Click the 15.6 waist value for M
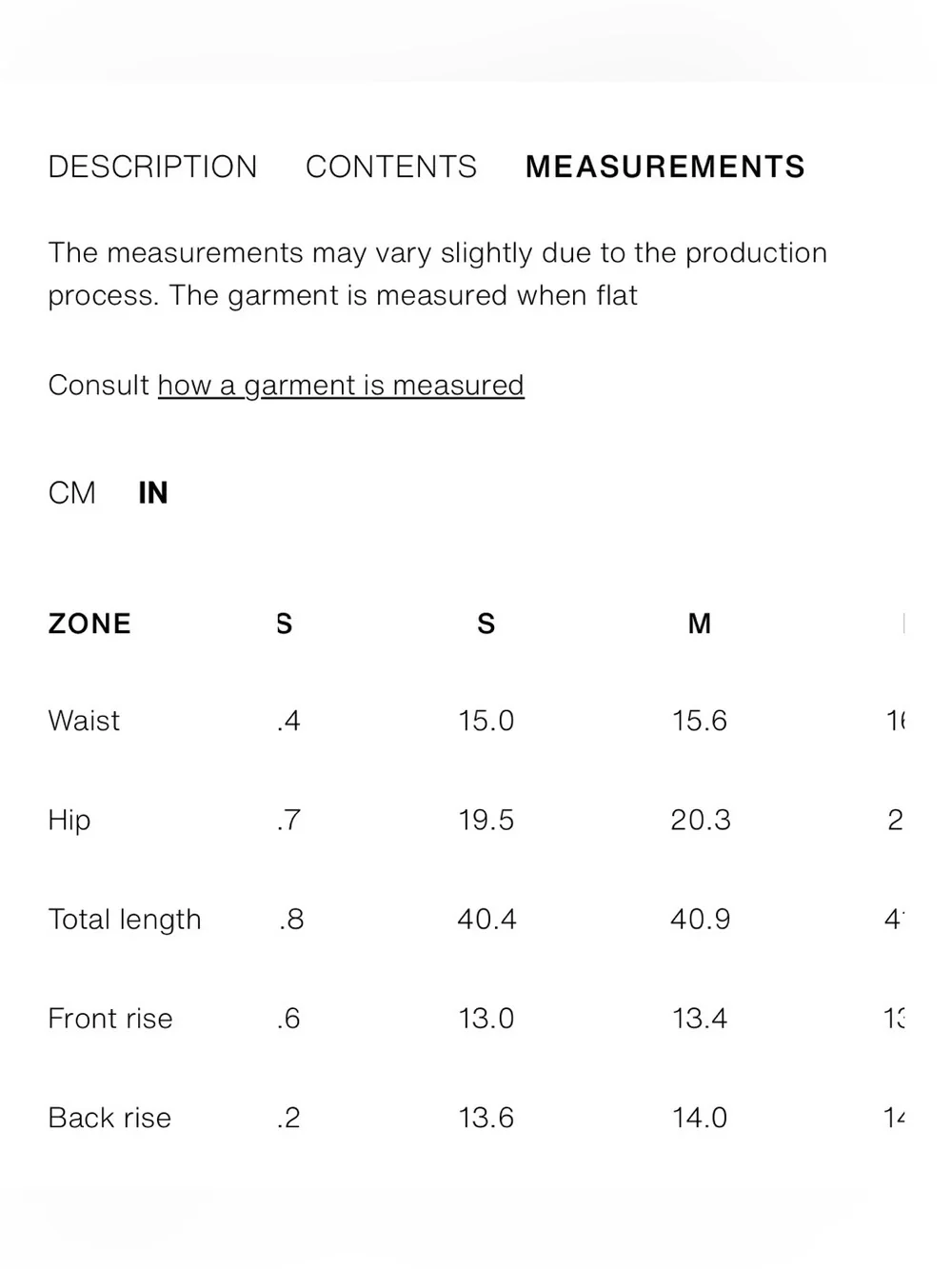 click(700, 721)
